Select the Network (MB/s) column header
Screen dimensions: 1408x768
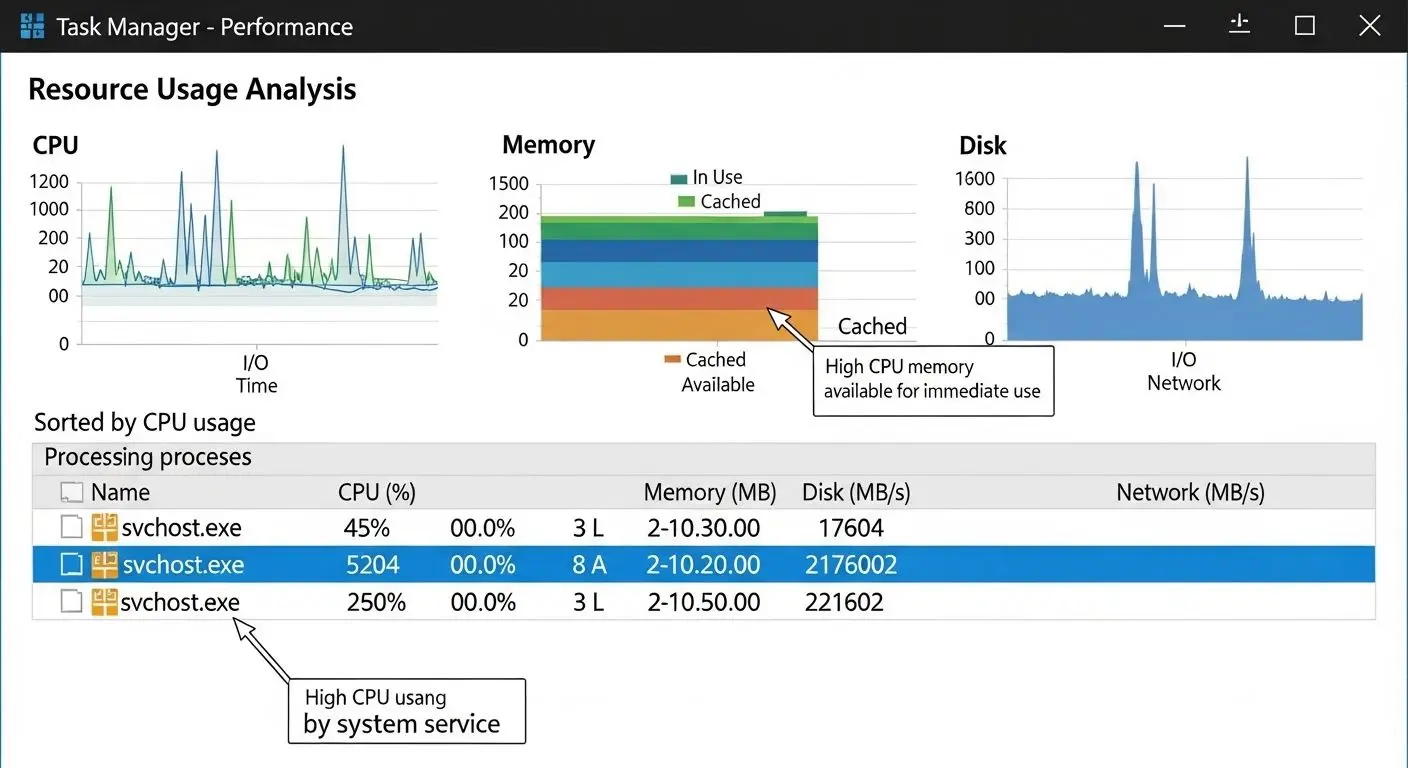pyautogui.click(x=1190, y=492)
